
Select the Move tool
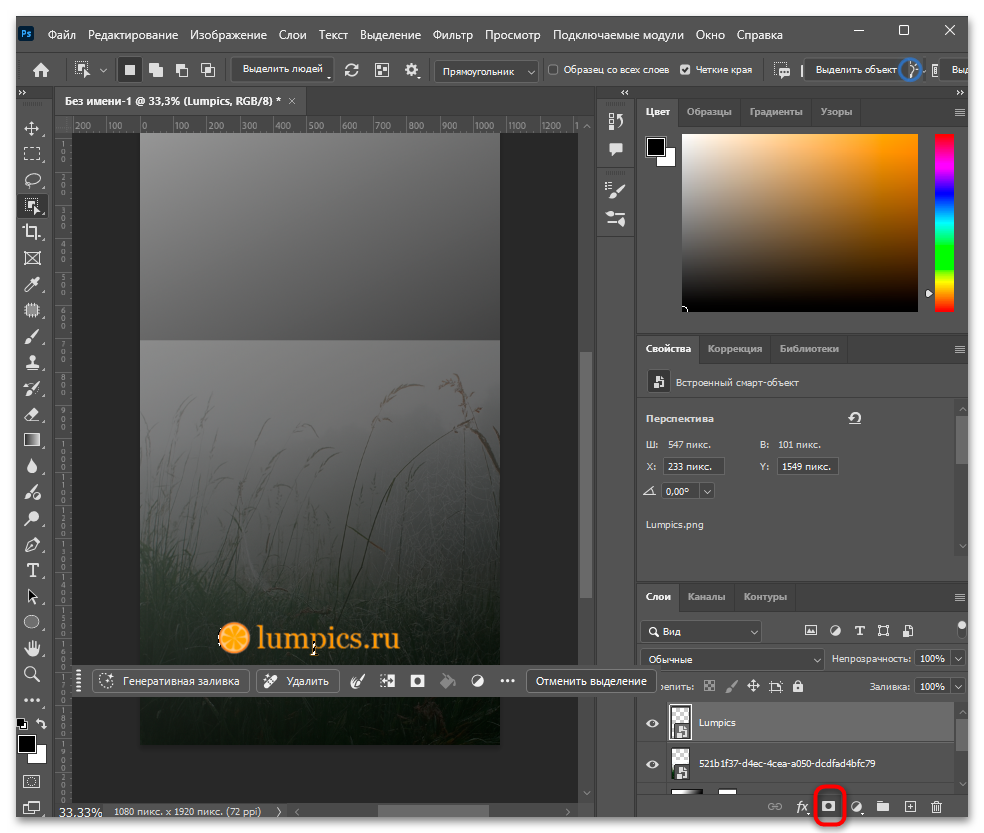32,129
